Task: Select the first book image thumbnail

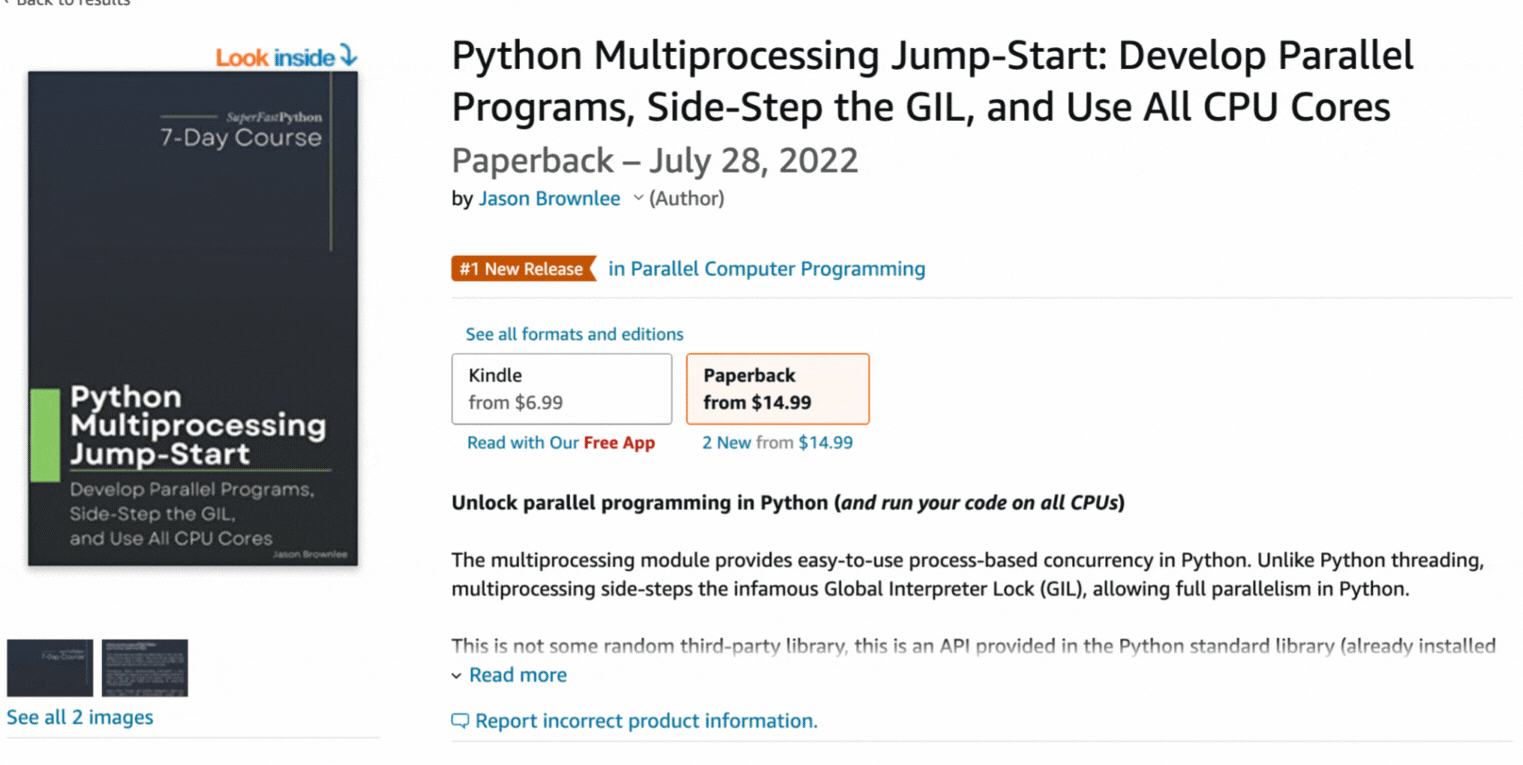Action: [x=50, y=667]
